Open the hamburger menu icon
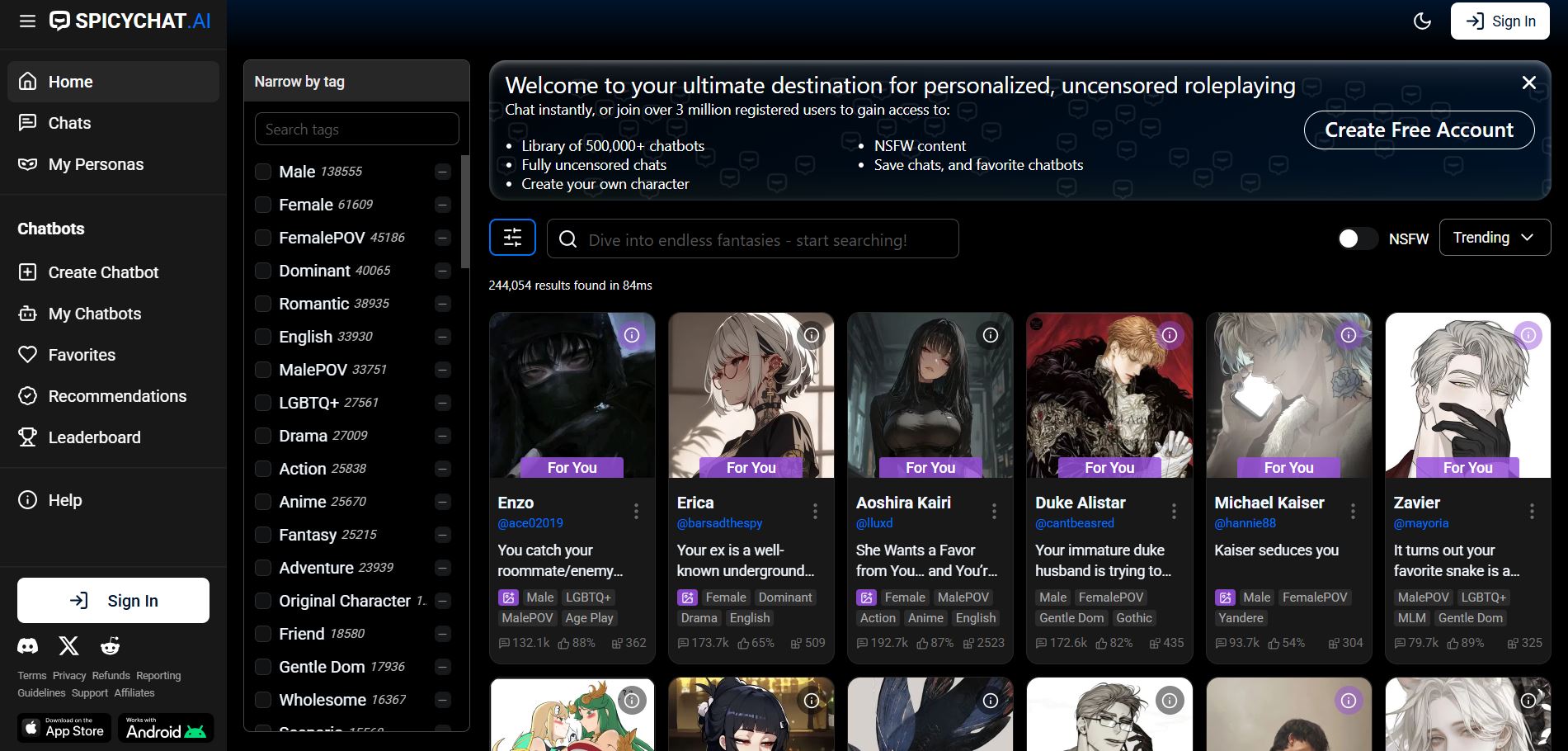 [x=27, y=21]
